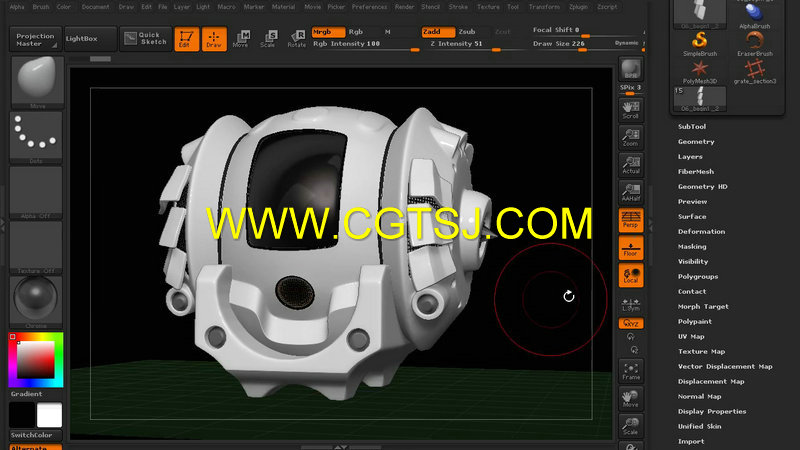Select the white secondary color swatch
Screen dimensions: 800x450
point(49,415)
